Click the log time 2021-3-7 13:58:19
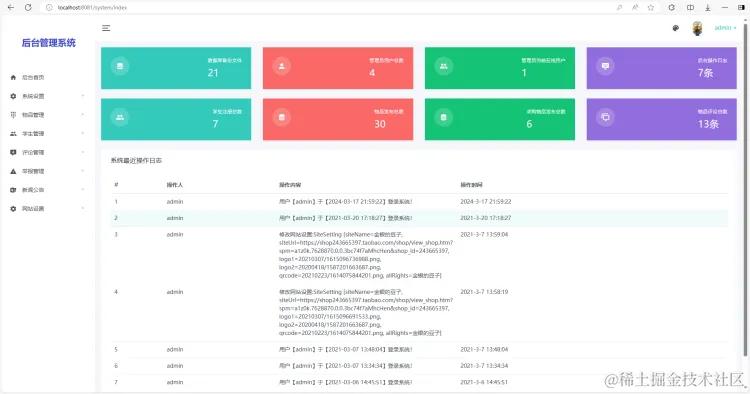Viewport: 750px width, 394px height. [x=484, y=292]
